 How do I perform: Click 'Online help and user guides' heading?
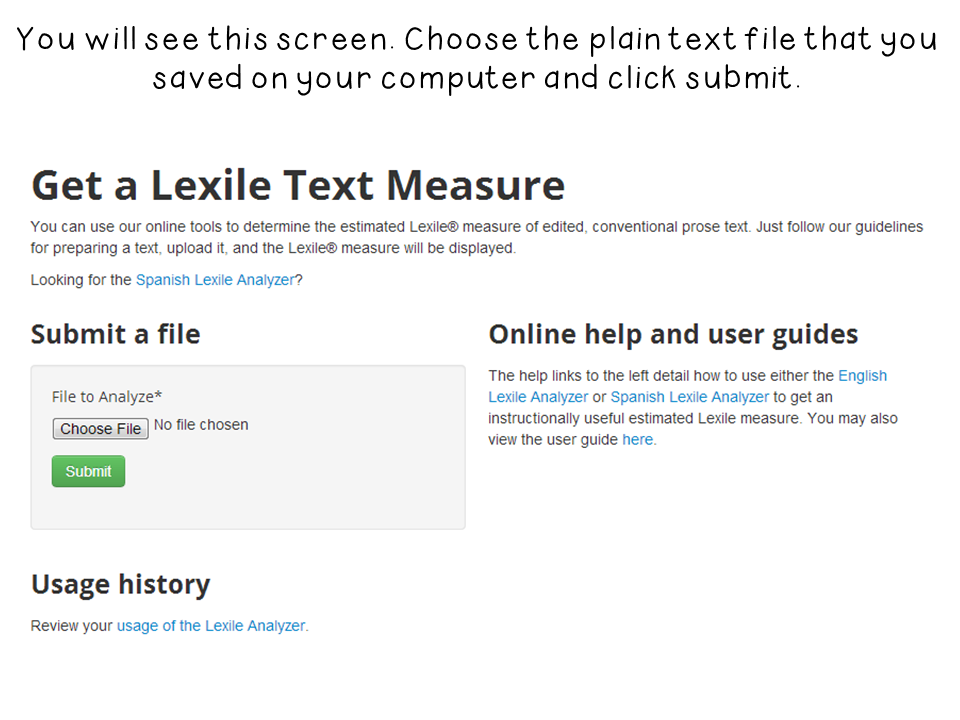tap(673, 334)
